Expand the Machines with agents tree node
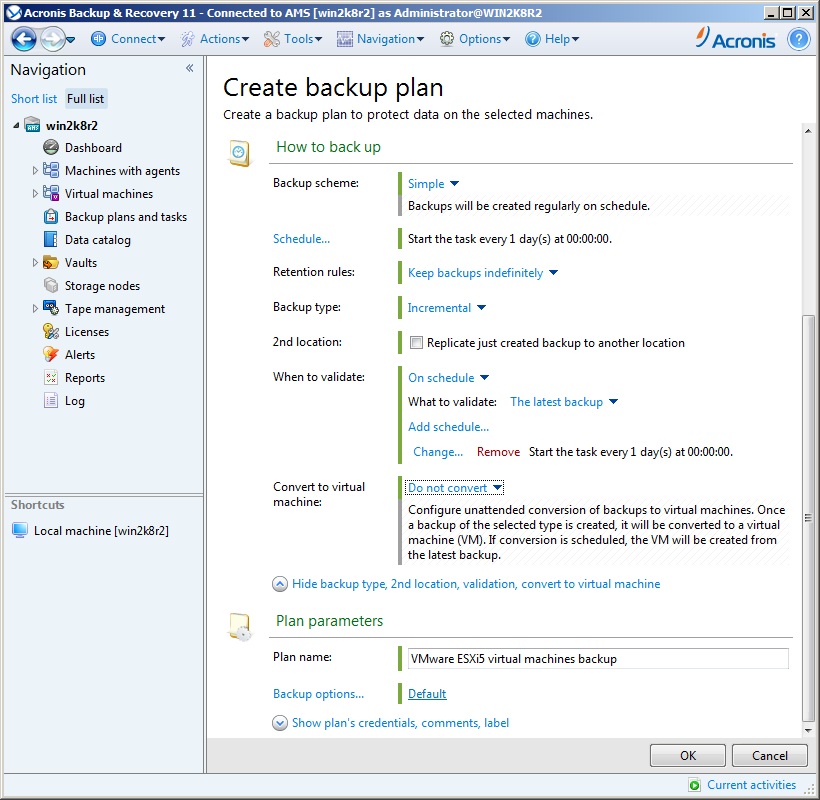820x800 pixels. [35, 170]
